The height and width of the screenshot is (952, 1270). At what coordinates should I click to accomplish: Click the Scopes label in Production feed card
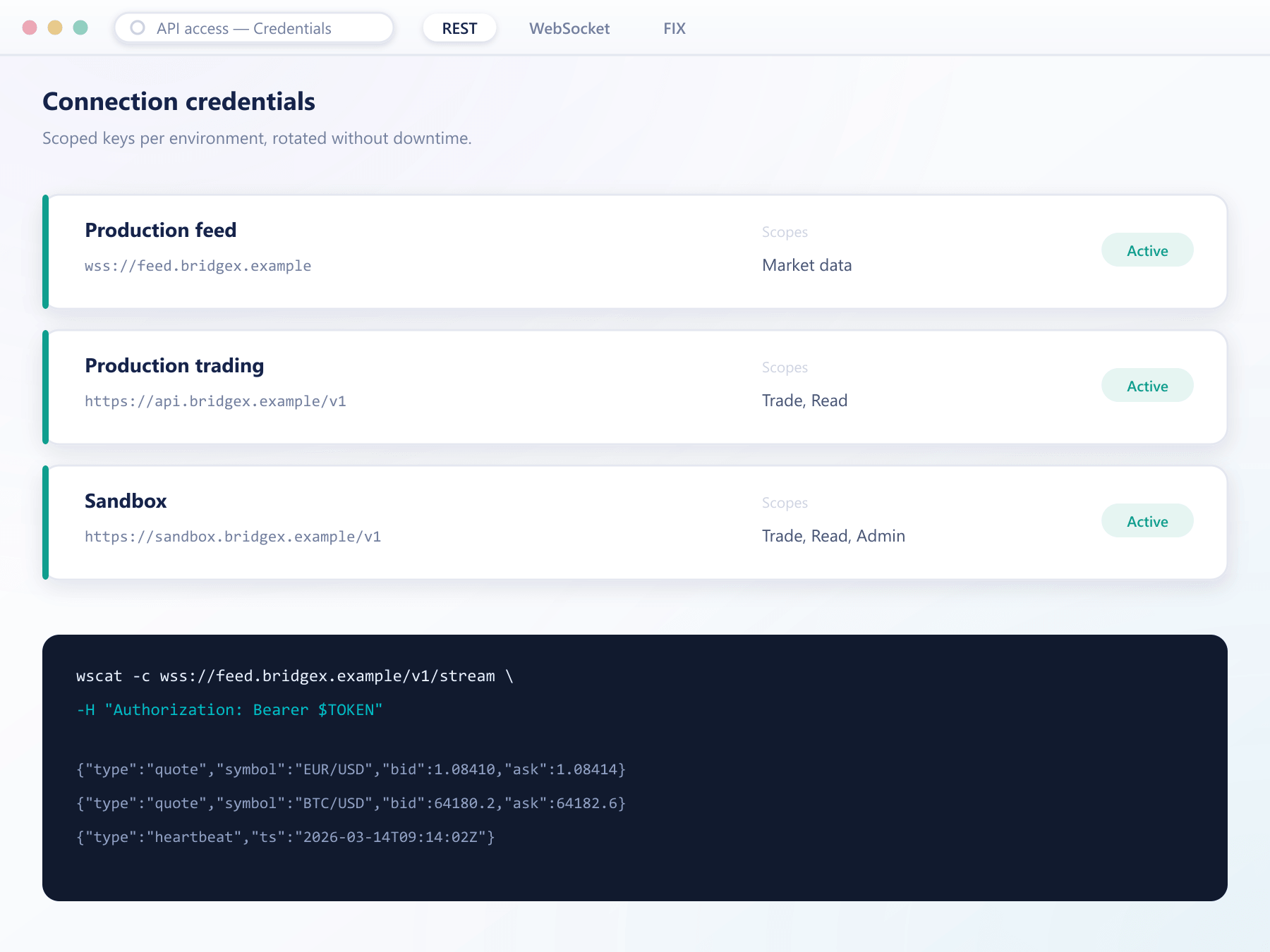click(785, 232)
